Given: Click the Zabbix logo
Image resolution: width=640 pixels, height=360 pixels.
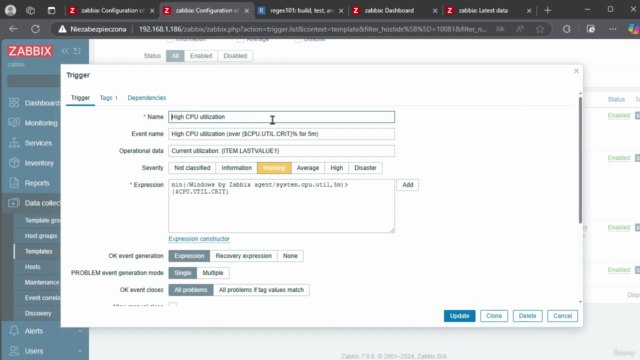Looking at the screenshot, I should [30, 51].
